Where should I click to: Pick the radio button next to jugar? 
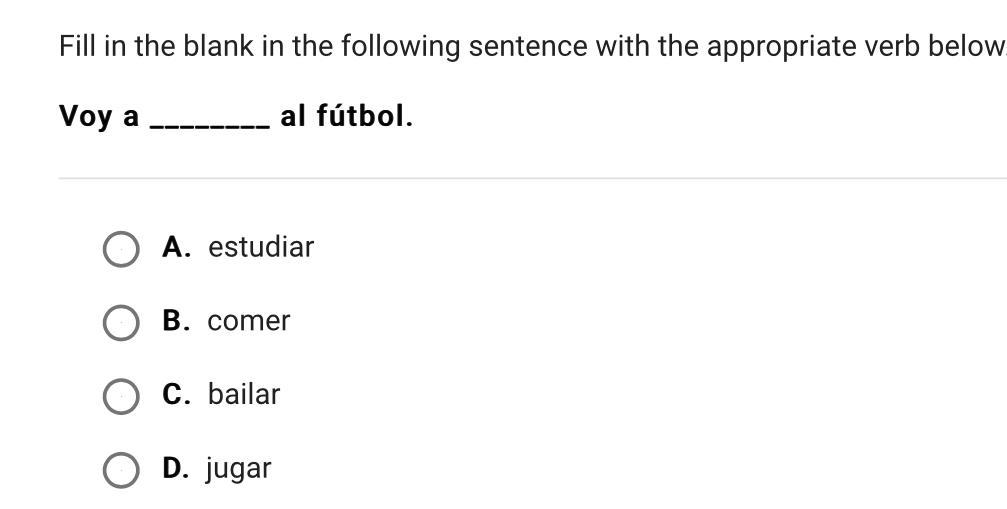tap(121, 470)
